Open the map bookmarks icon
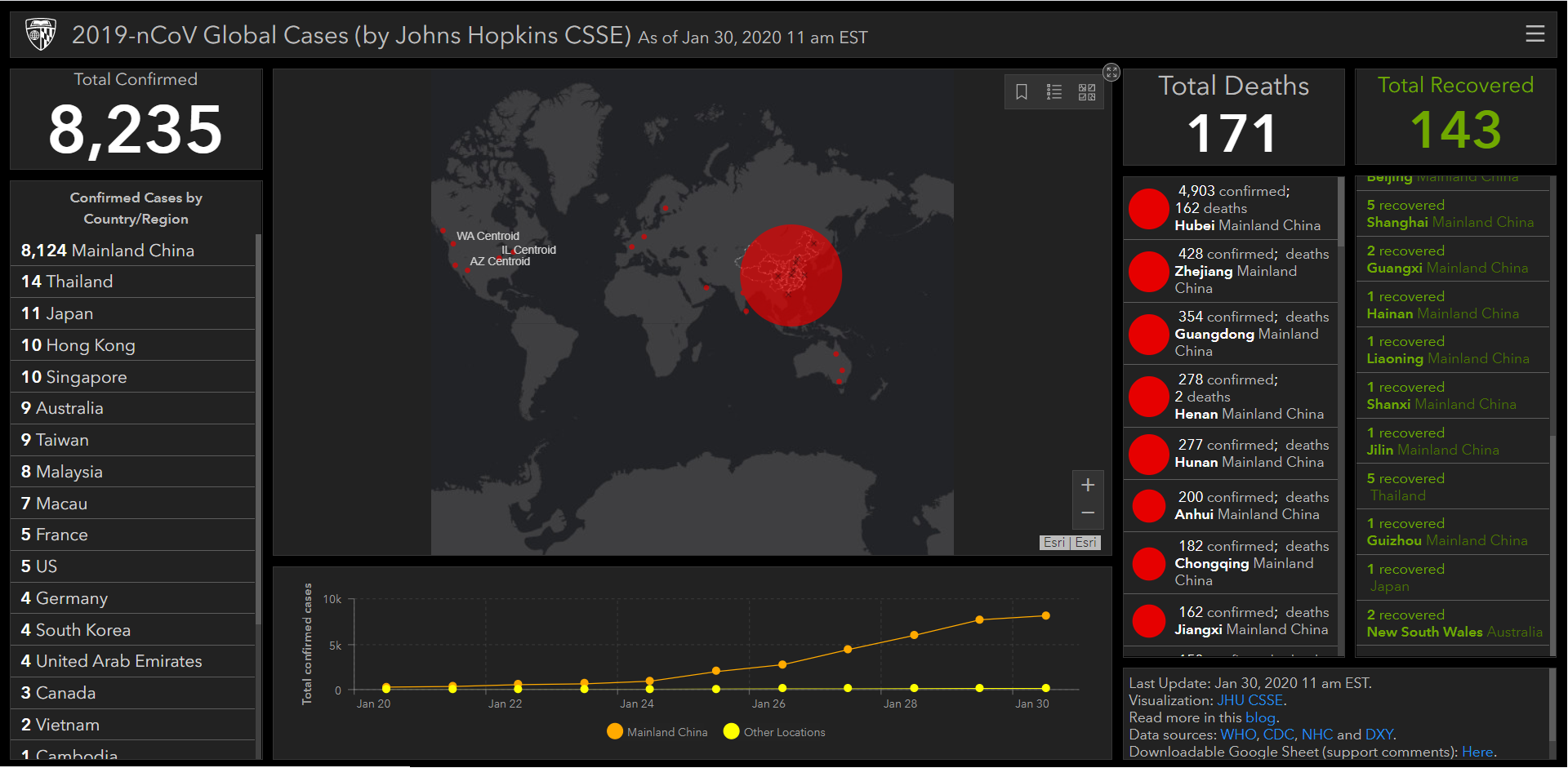The width and height of the screenshot is (1568, 768). click(x=1022, y=92)
